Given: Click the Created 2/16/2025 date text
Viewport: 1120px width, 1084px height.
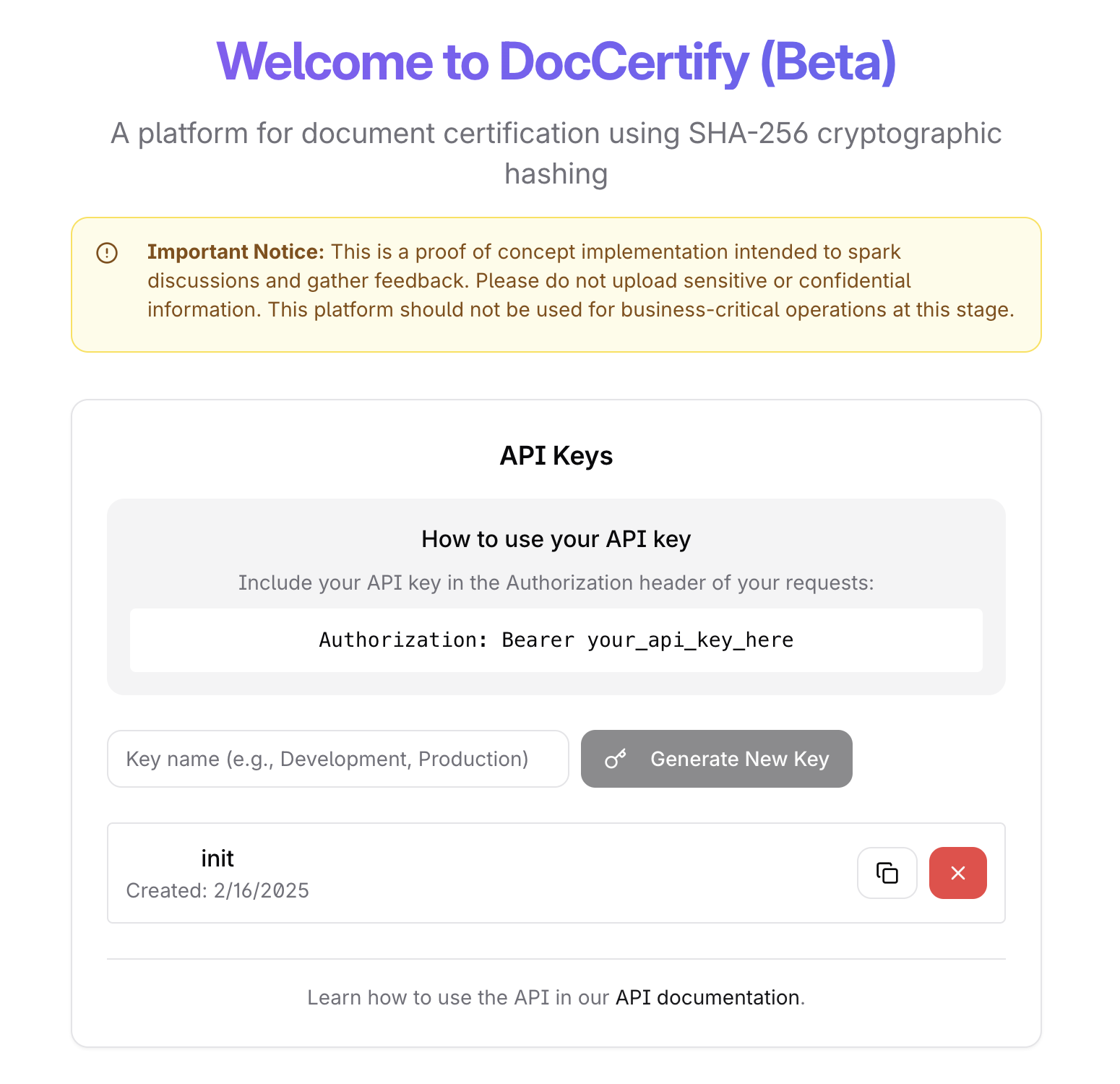Looking at the screenshot, I should coord(217,890).
